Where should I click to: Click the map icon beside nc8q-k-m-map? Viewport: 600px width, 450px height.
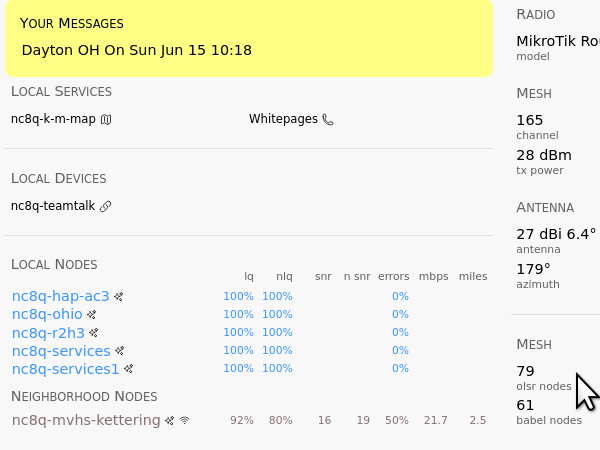coord(106,119)
